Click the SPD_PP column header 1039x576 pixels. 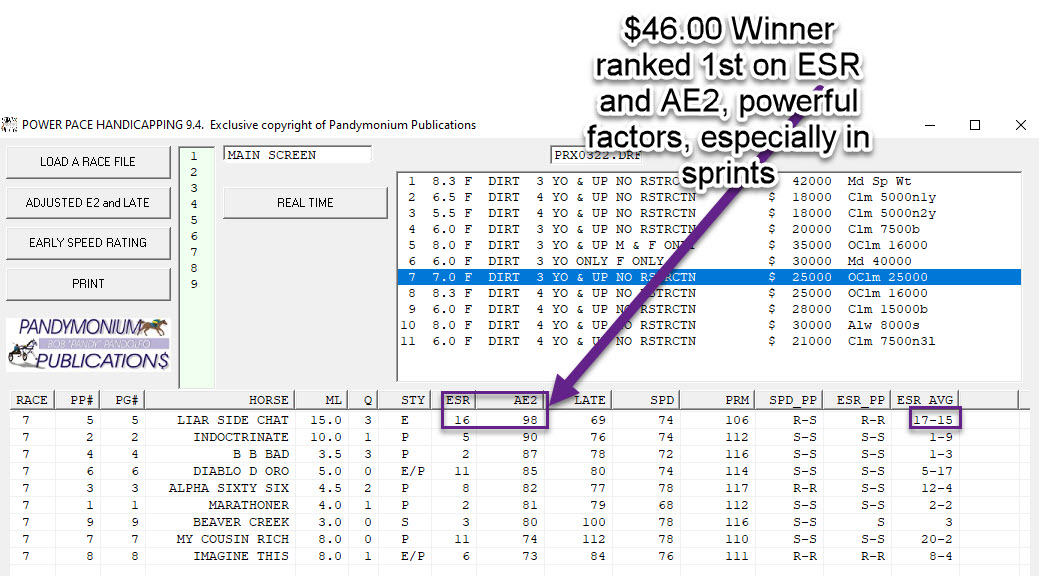(789, 400)
